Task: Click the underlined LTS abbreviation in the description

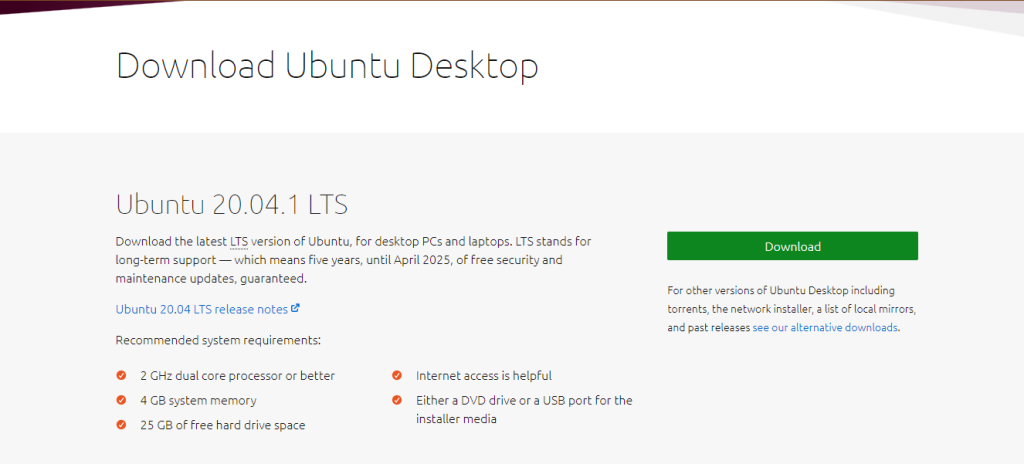Action: click(239, 242)
